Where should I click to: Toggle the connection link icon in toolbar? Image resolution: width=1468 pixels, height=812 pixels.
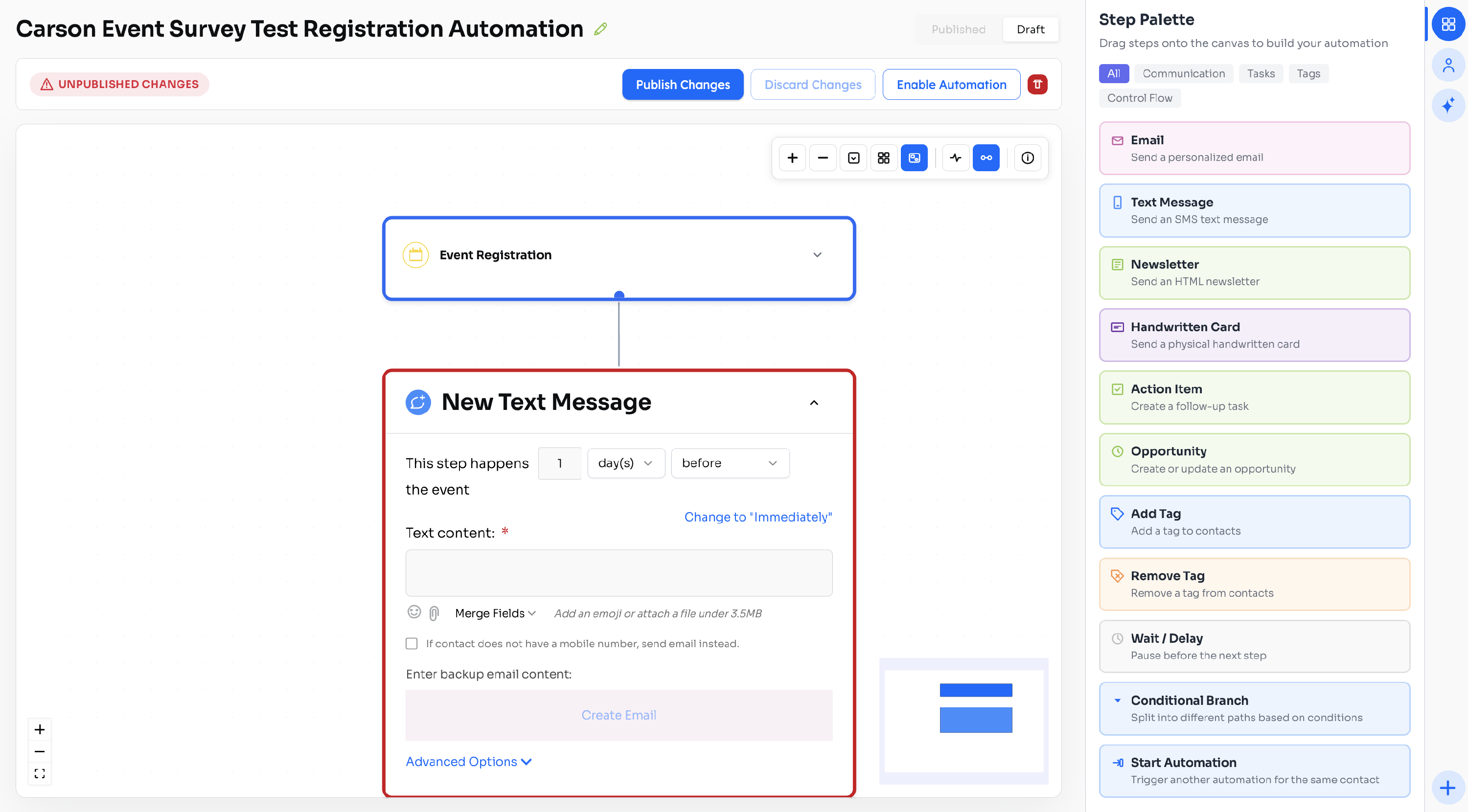tap(986, 158)
